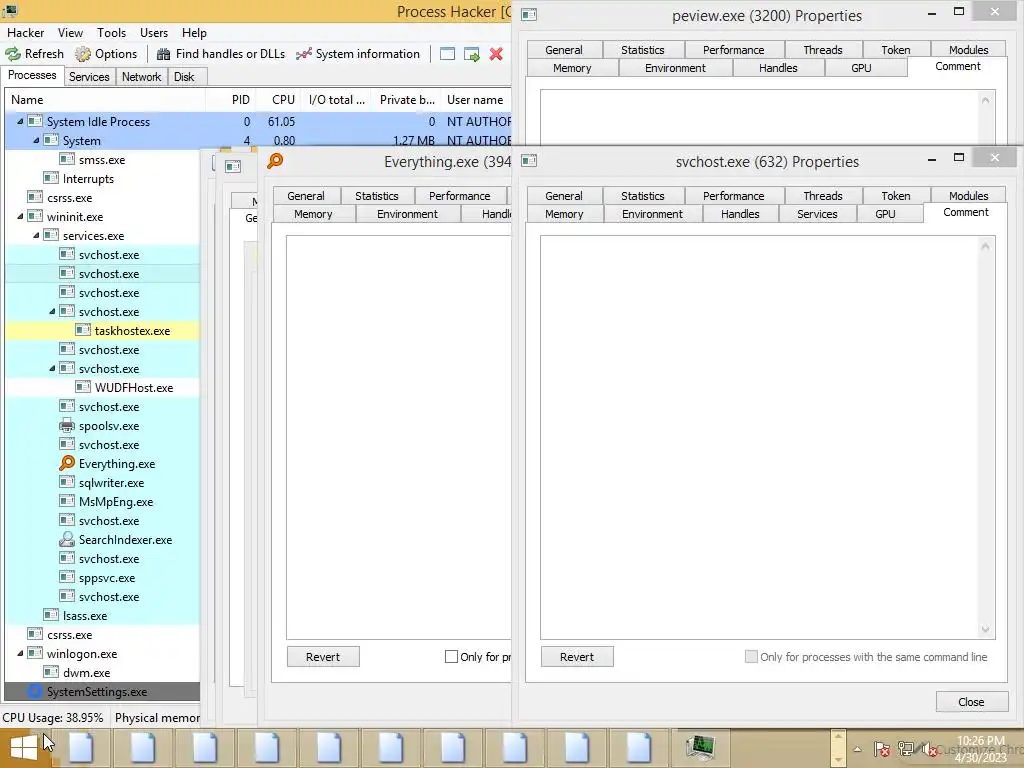The width and height of the screenshot is (1024, 768).
Task: Click comment text area in svchost.exe Properties
Action: 767,437
